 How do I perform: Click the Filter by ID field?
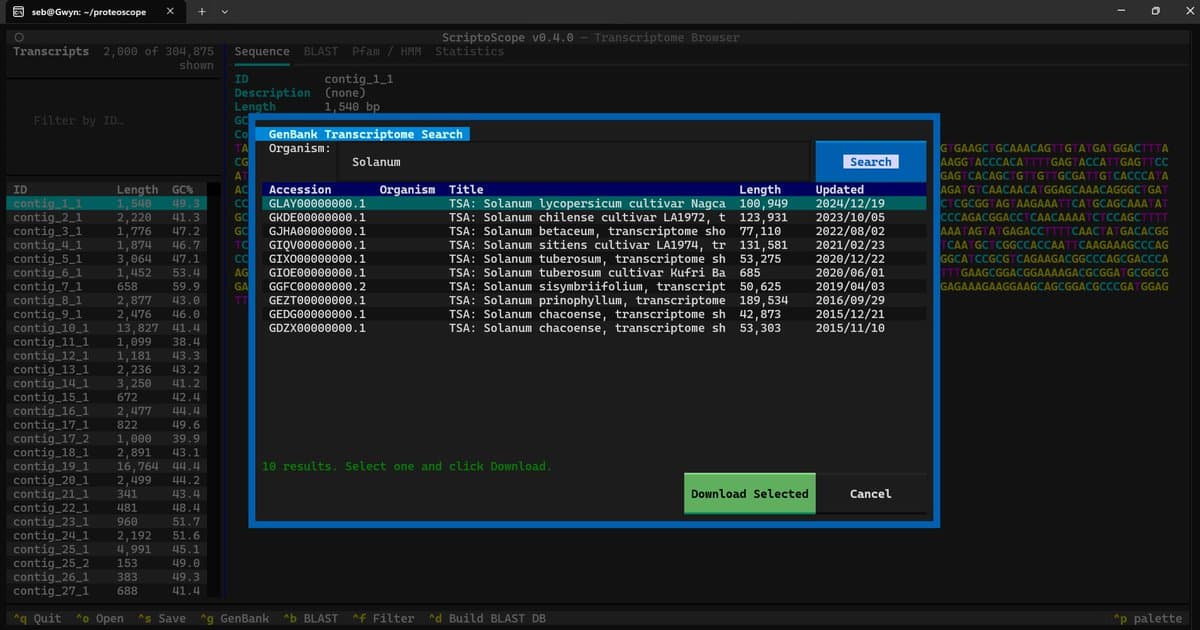coord(100,120)
